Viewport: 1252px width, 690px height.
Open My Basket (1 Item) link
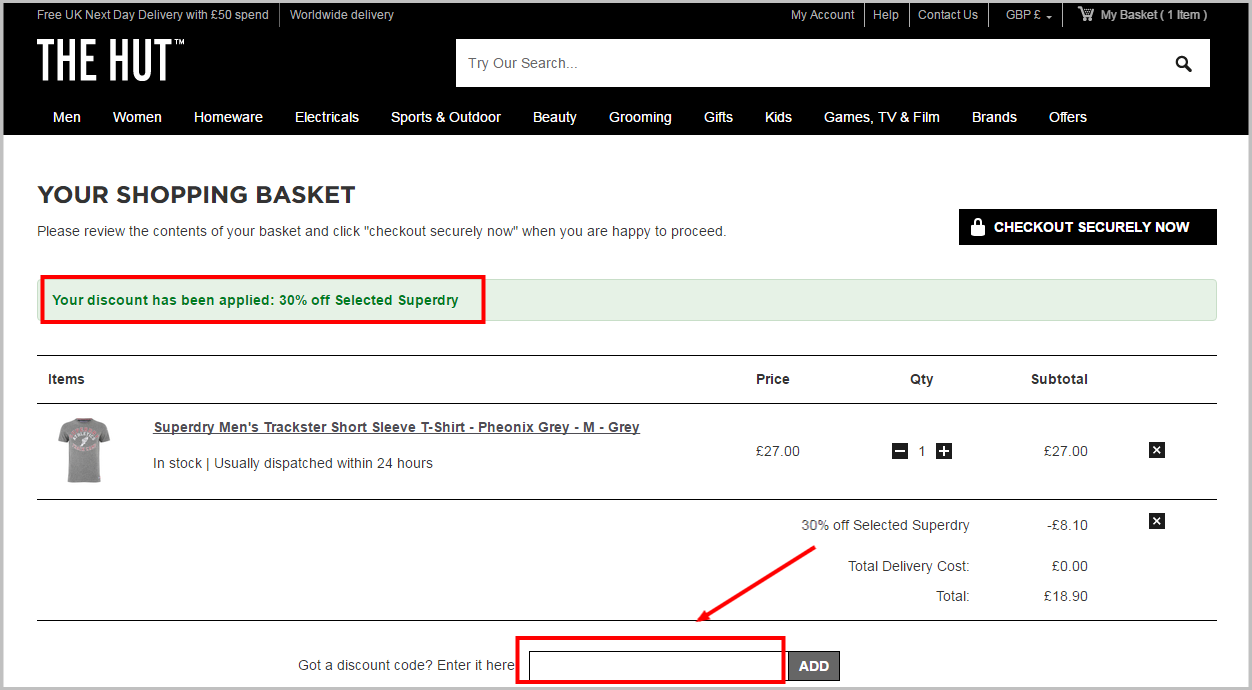point(1154,15)
